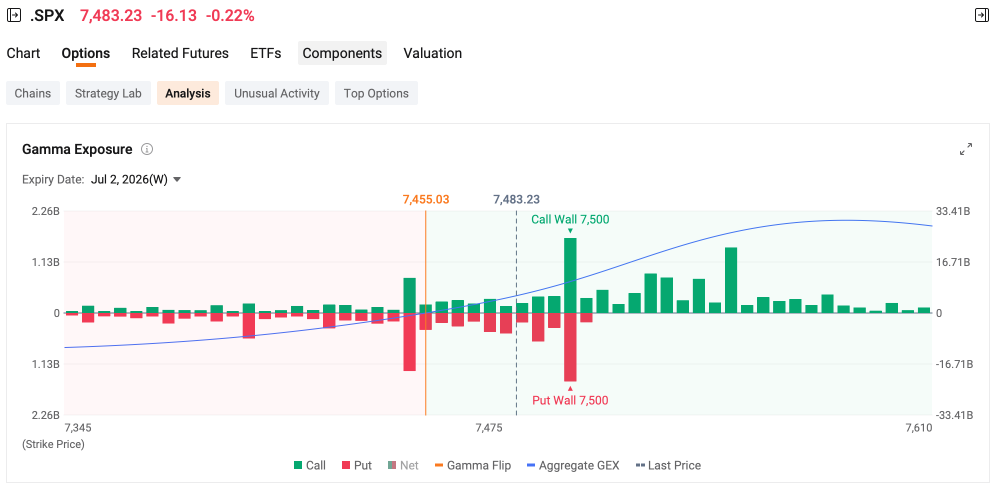Open the Valuation tab
The height and width of the screenshot is (486, 997).
coord(432,53)
